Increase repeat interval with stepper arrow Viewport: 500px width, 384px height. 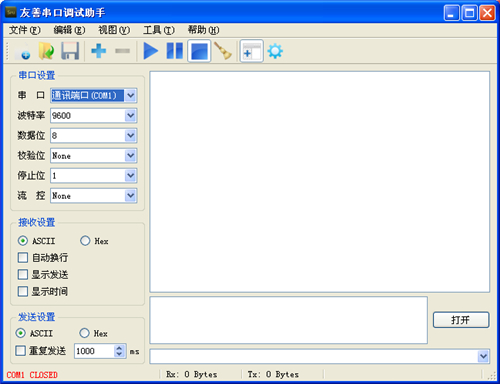pyautogui.click(x=119, y=348)
